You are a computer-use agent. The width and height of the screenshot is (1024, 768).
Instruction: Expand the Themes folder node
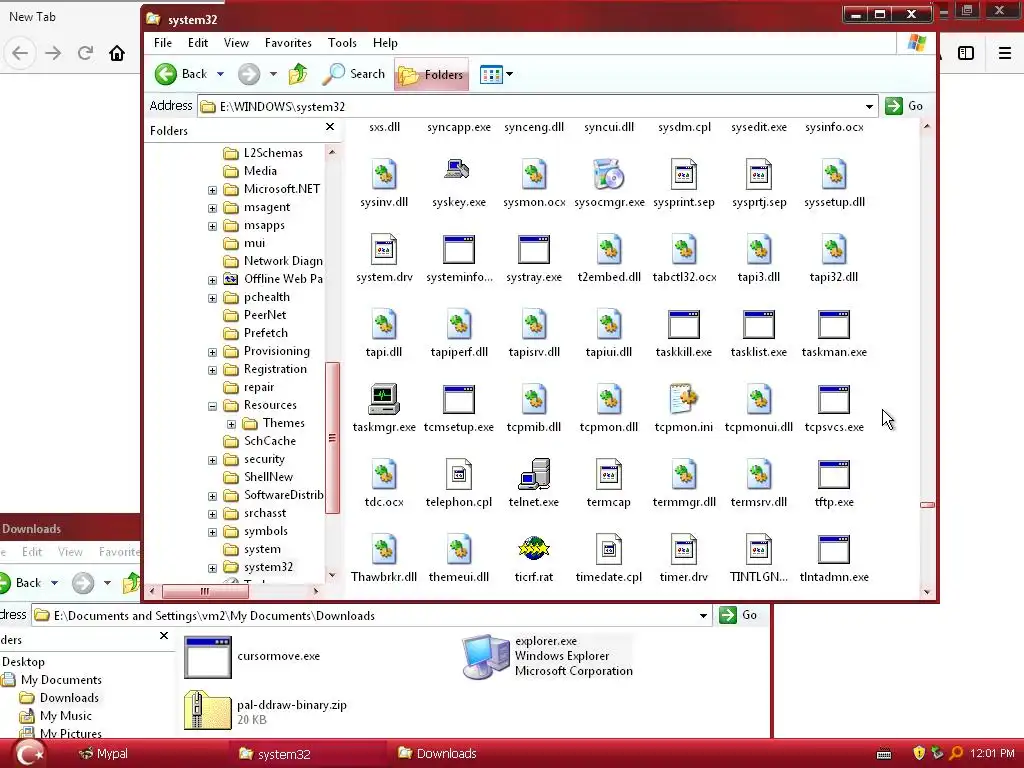click(x=231, y=424)
